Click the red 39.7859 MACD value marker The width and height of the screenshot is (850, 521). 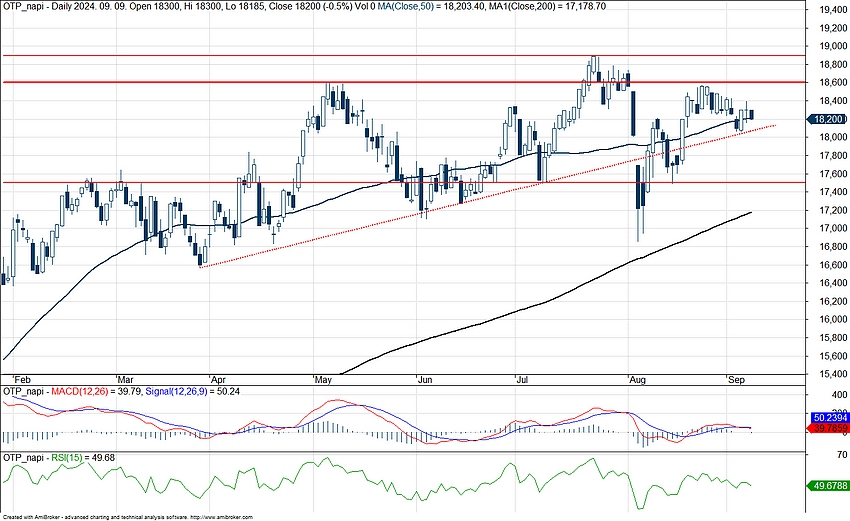829,428
